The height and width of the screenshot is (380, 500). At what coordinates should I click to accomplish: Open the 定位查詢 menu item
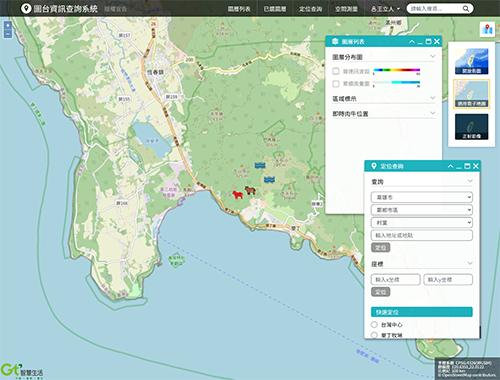tap(310, 9)
